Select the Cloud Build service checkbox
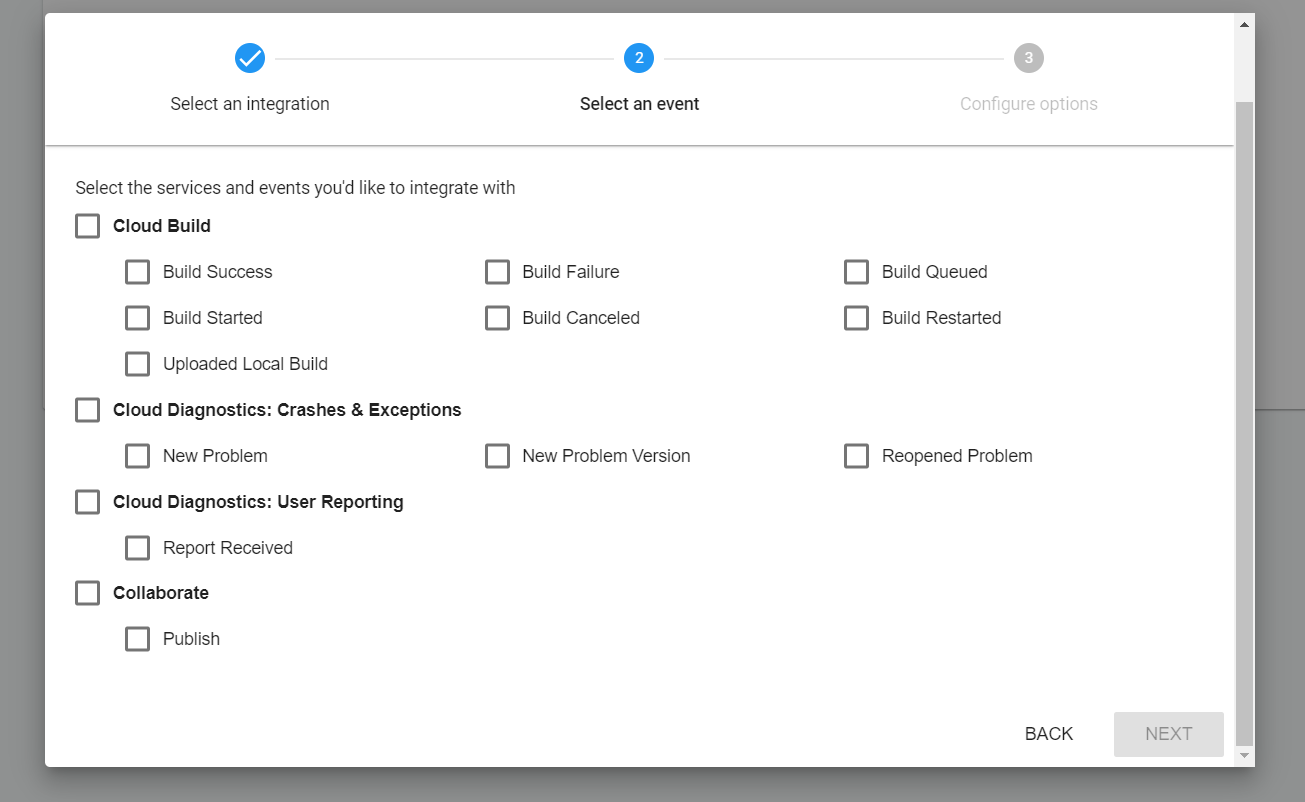The width and height of the screenshot is (1305, 802). coord(88,226)
